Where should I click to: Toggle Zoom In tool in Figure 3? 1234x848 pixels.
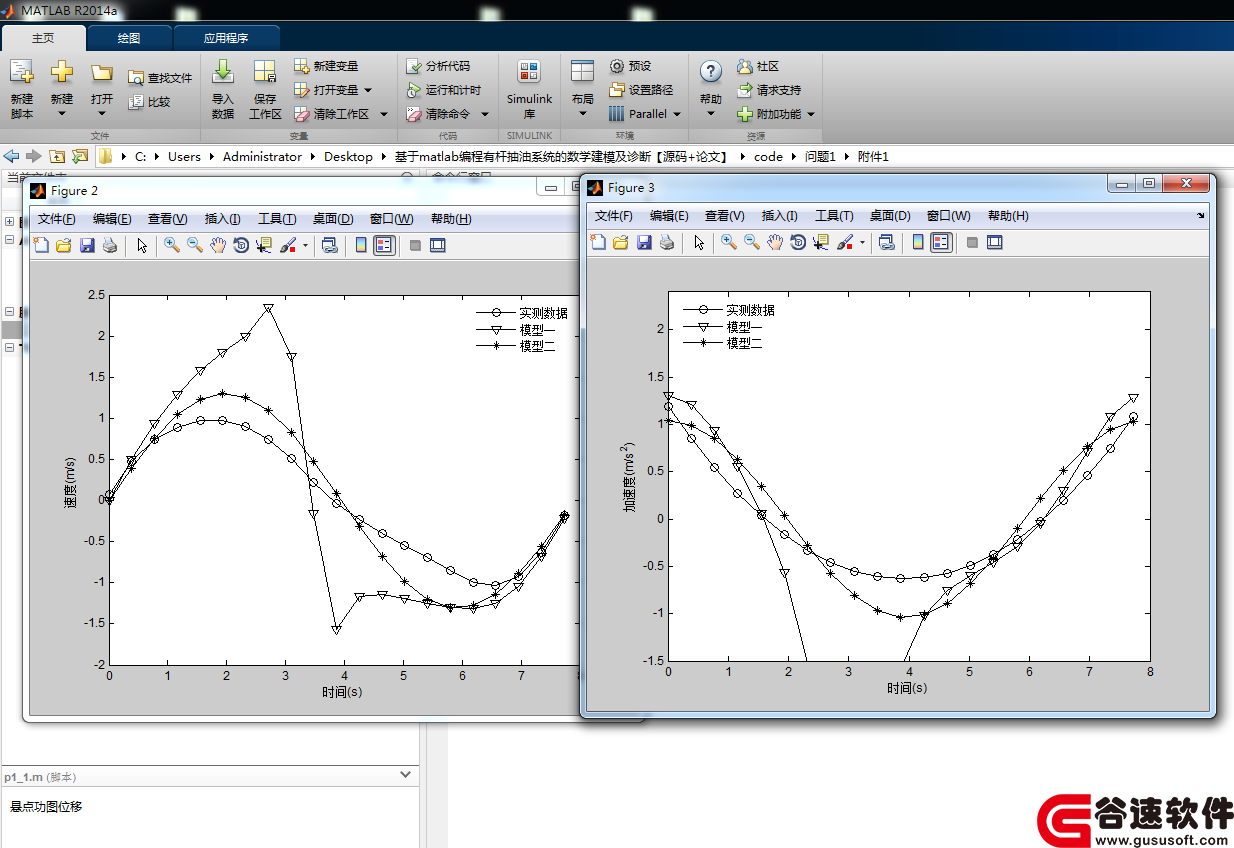coord(729,242)
